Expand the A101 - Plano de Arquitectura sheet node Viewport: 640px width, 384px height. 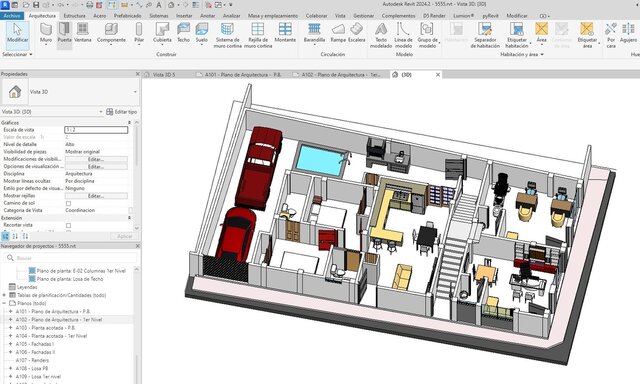tap(11, 311)
